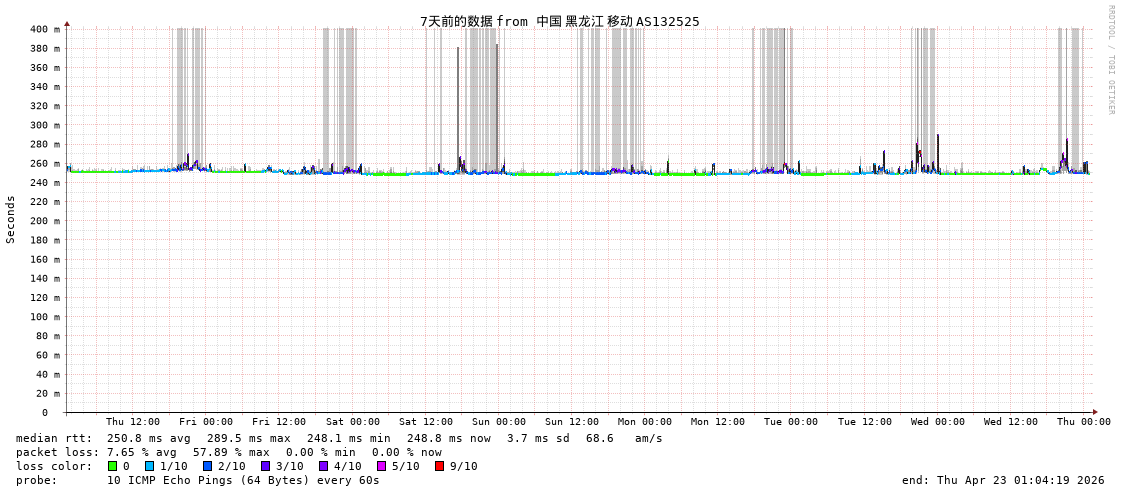Click the magenta 5/10 loss swatch
The width and height of the screenshot is (1121, 494).
[381, 466]
